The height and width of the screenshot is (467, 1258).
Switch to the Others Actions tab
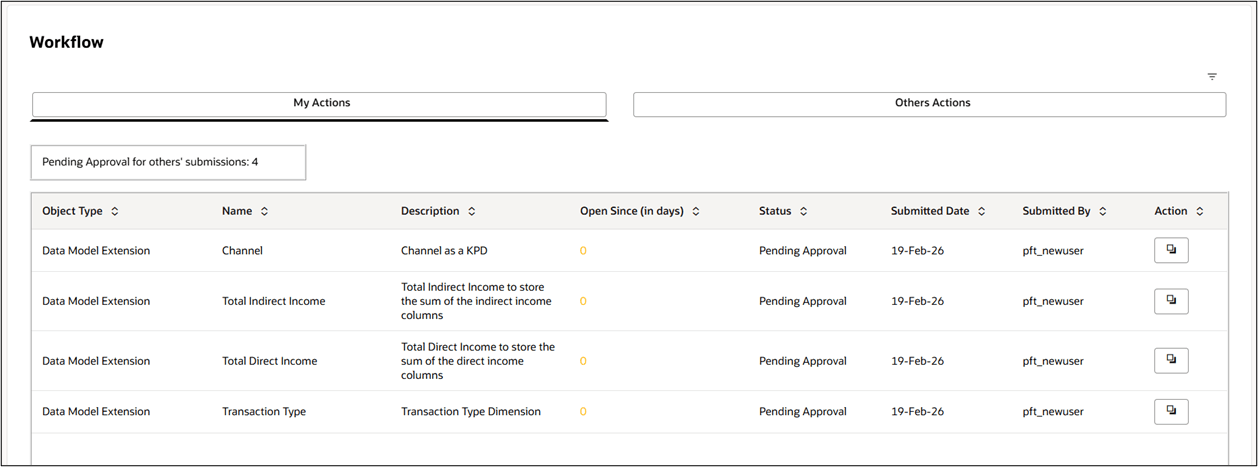pos(929,104)
